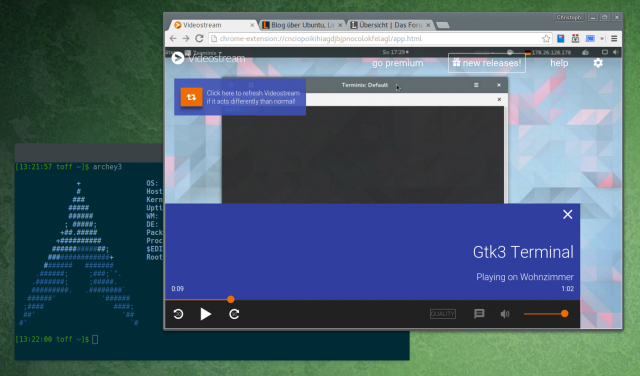Click the Videostream logo icon
This screenshot has height=376, width=640.
pos(178,58)
